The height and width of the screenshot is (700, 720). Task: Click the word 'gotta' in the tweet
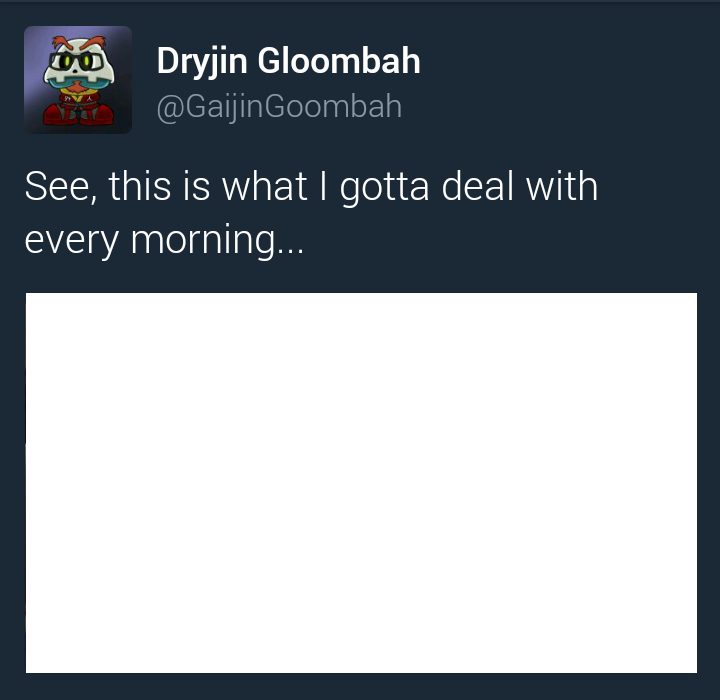(384, 187)
